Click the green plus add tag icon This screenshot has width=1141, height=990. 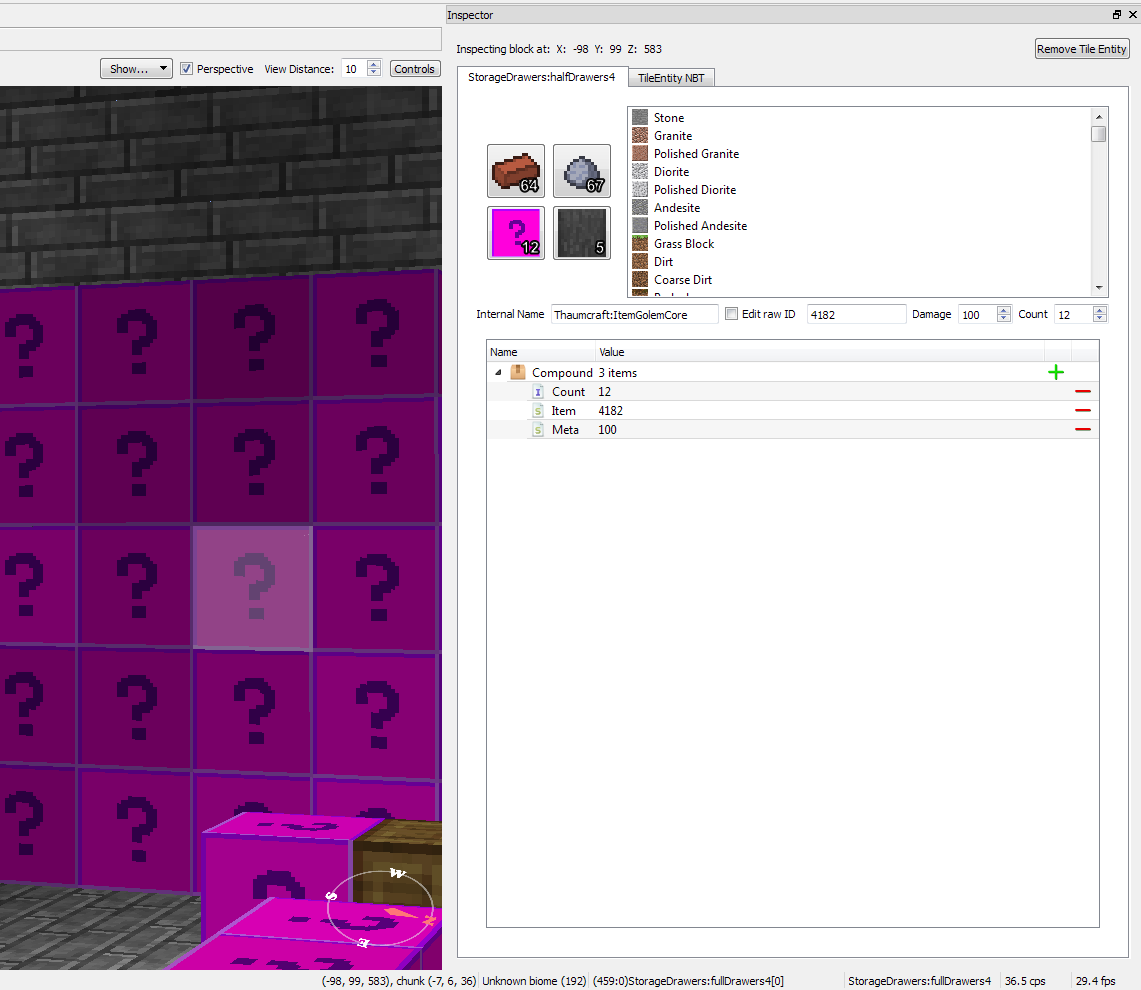click(x=1056, y=373)
